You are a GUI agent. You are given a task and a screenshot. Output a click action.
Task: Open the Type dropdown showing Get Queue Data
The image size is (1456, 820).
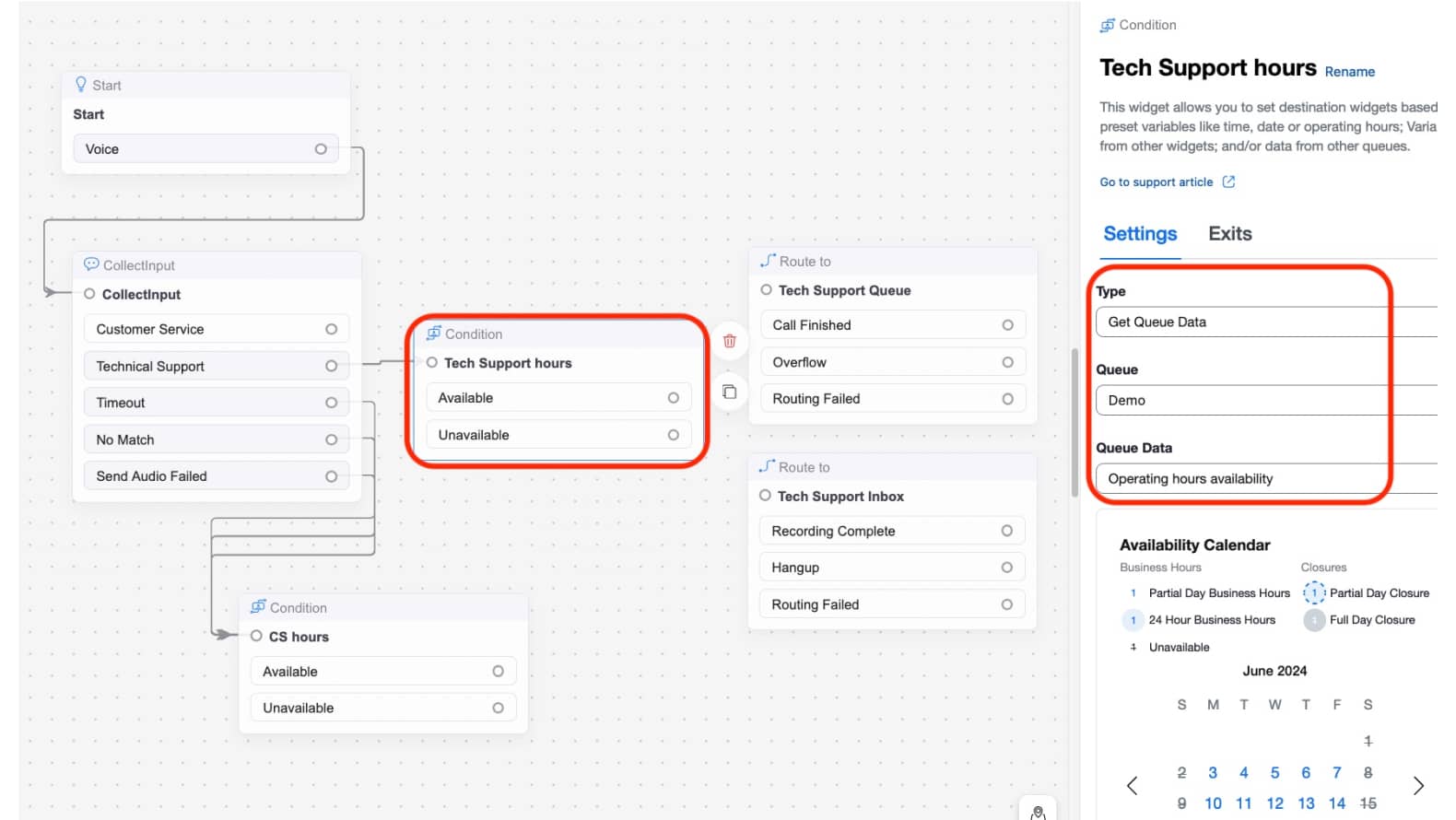tap(1262, 322)
